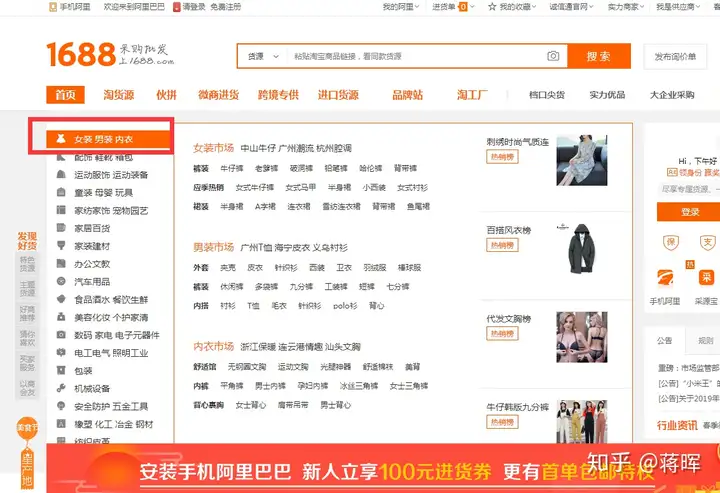Open the 进口货源 navigation tab
Screen dimensions: 720x493
click(x=338, y=95)
